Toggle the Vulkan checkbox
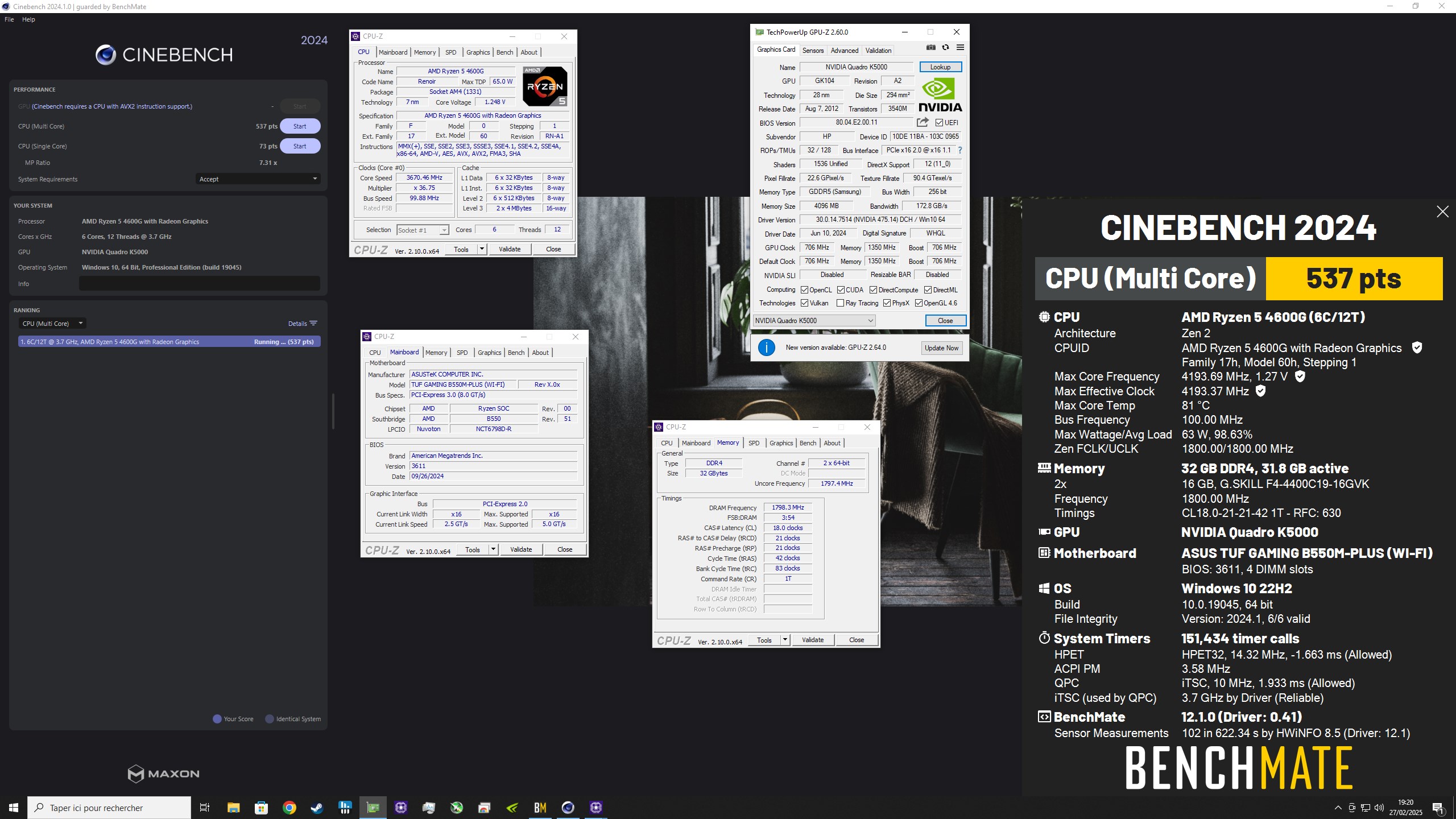 click(804, 303)
